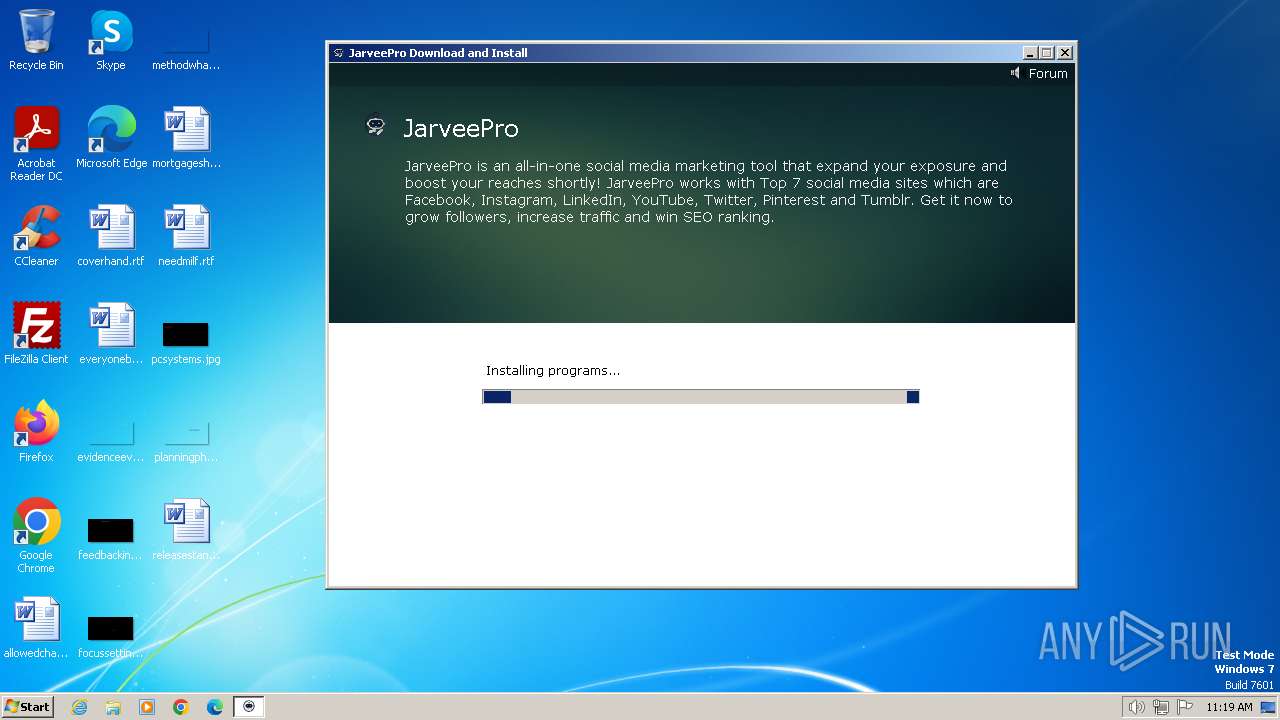Open volume control in system tray
Viewport: 1280px width, 720px height.
pos(1136,707)
